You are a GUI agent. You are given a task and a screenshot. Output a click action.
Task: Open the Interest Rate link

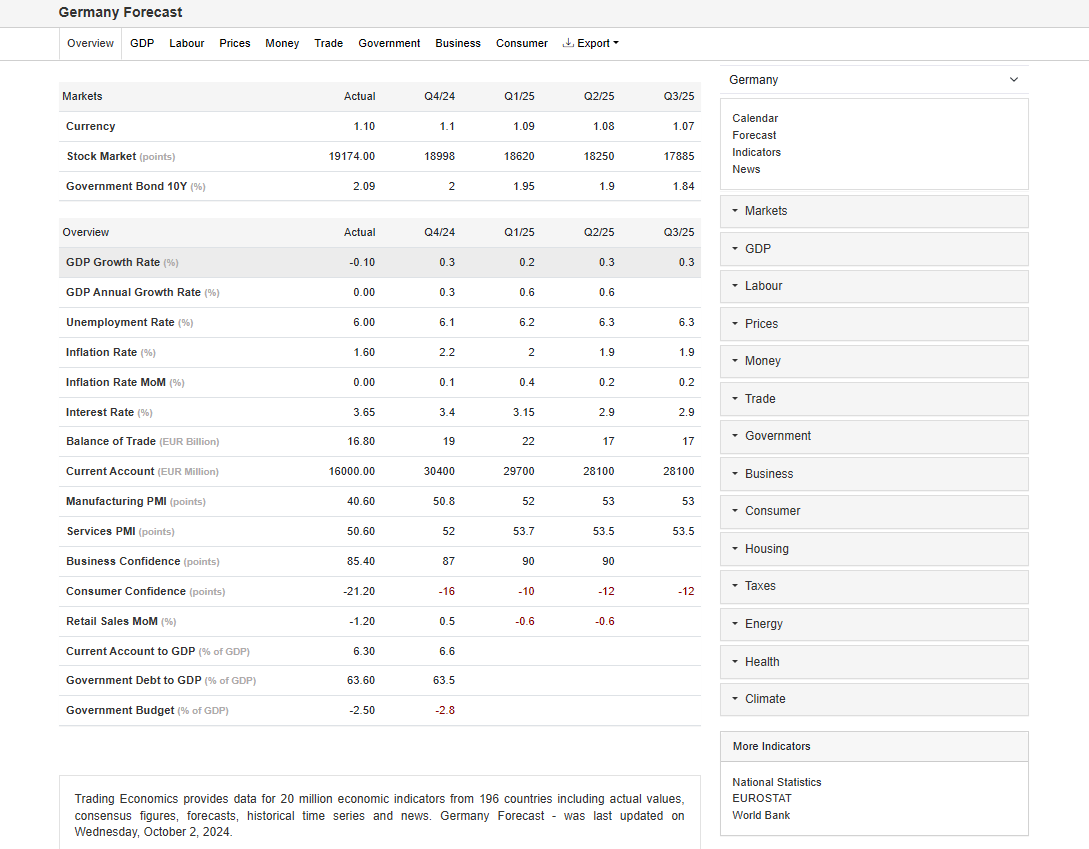[x=100, y=413]
